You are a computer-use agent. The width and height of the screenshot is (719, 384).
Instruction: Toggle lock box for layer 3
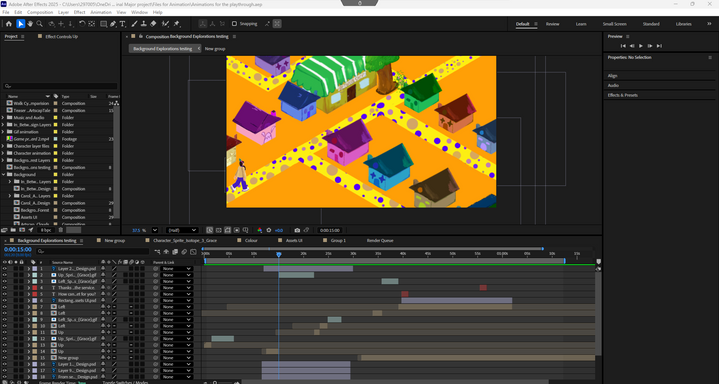(22, 281)
